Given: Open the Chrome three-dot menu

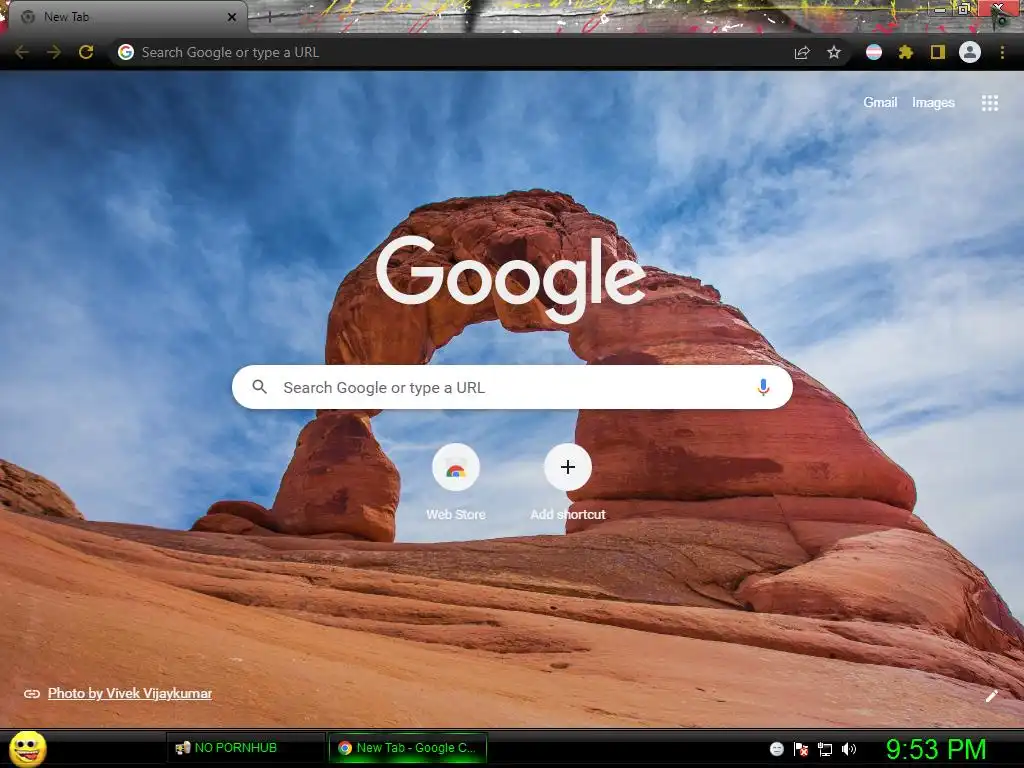Looking at the screenshot, I should pyautogui.click(x=1002, y=52).
